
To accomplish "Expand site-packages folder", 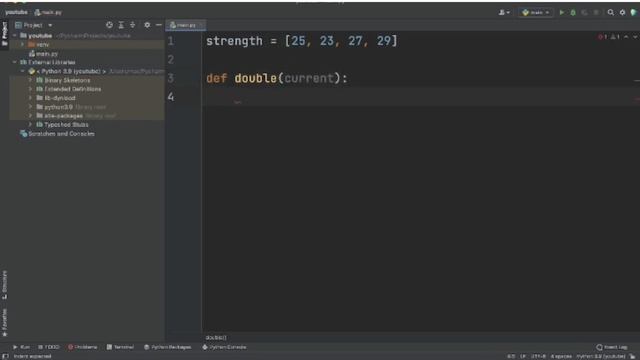I will click(31, 116).
